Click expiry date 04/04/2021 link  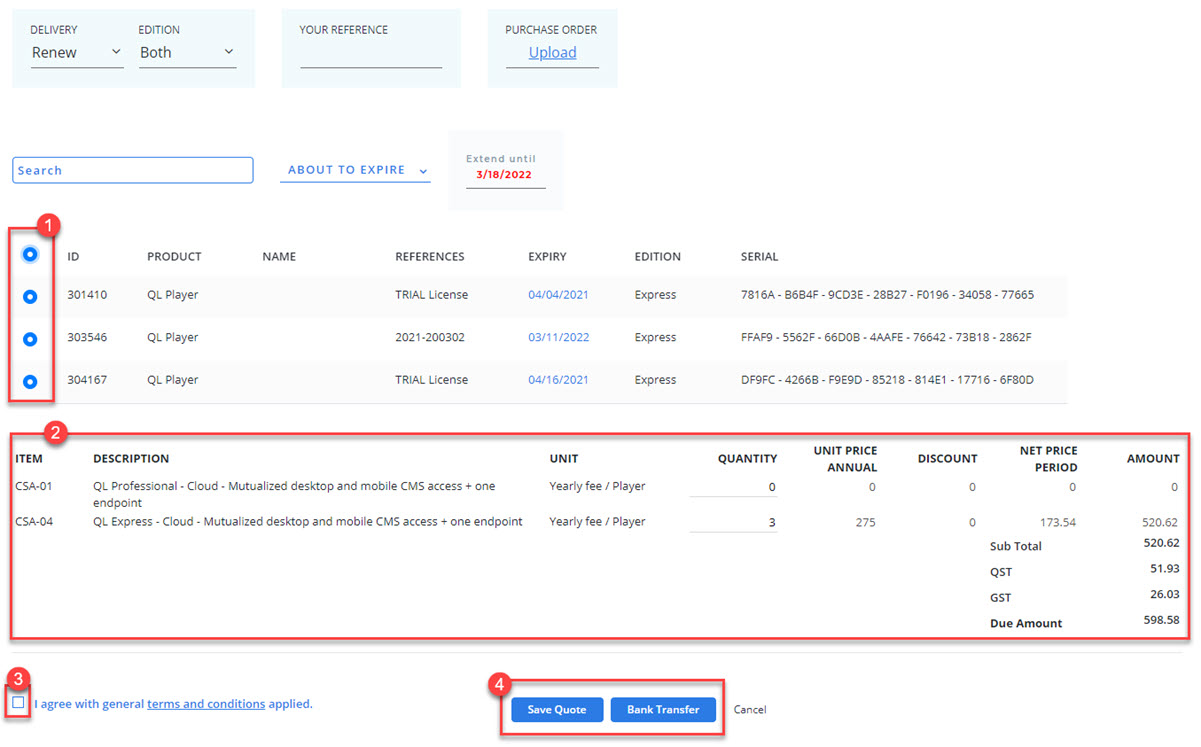point(558,295)
